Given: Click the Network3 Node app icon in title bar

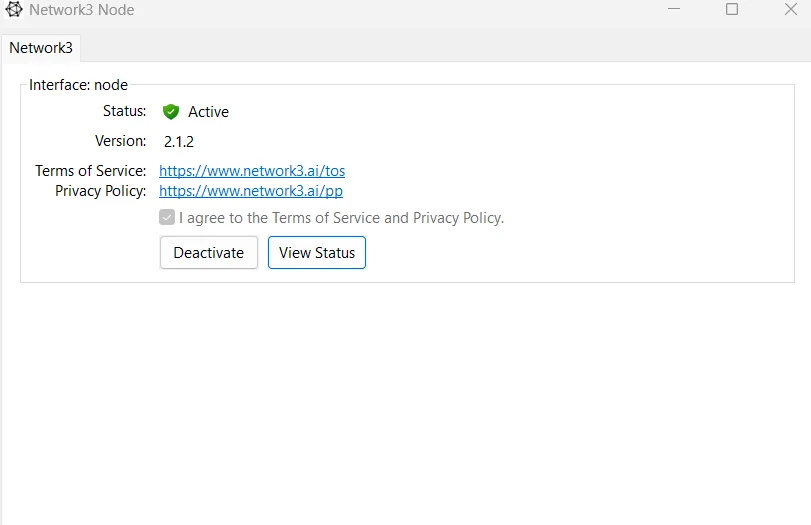Looking at the screenshot, I should click(x=14, y=9).
